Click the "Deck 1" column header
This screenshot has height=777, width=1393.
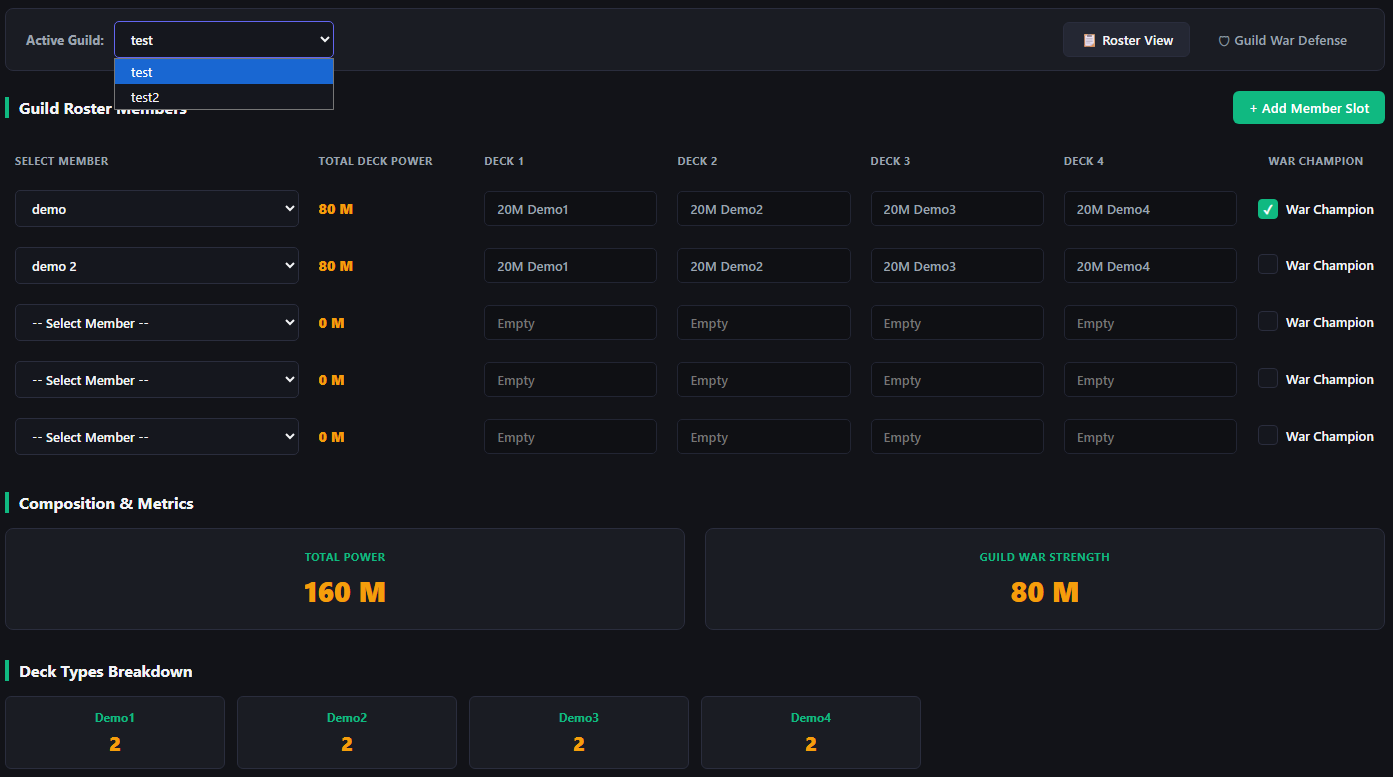[x=504, y=161]
